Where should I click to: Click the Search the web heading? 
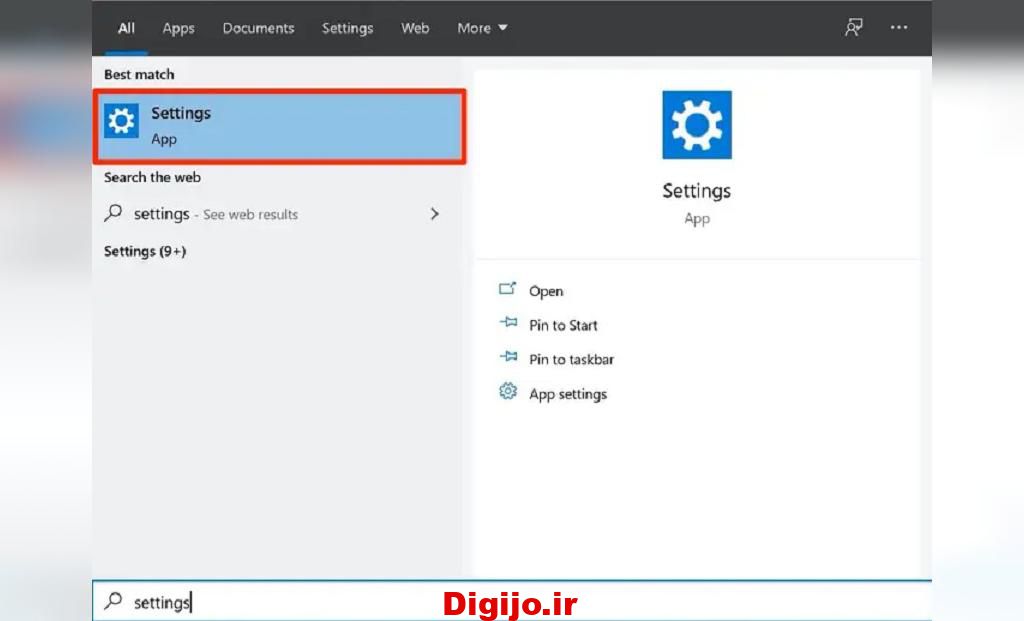click(x=152, y=177)
